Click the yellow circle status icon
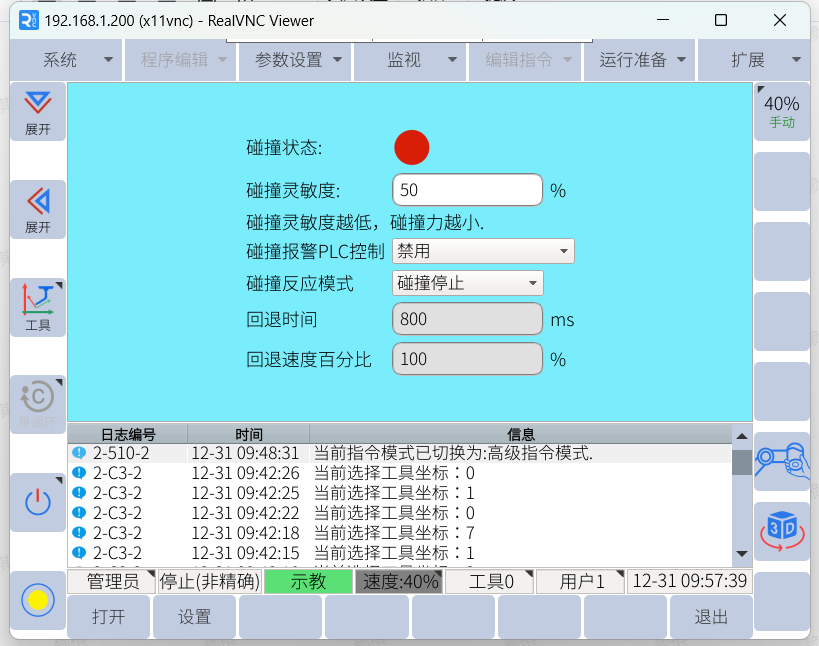Viewport: 819px width, 646px height. 38,600
